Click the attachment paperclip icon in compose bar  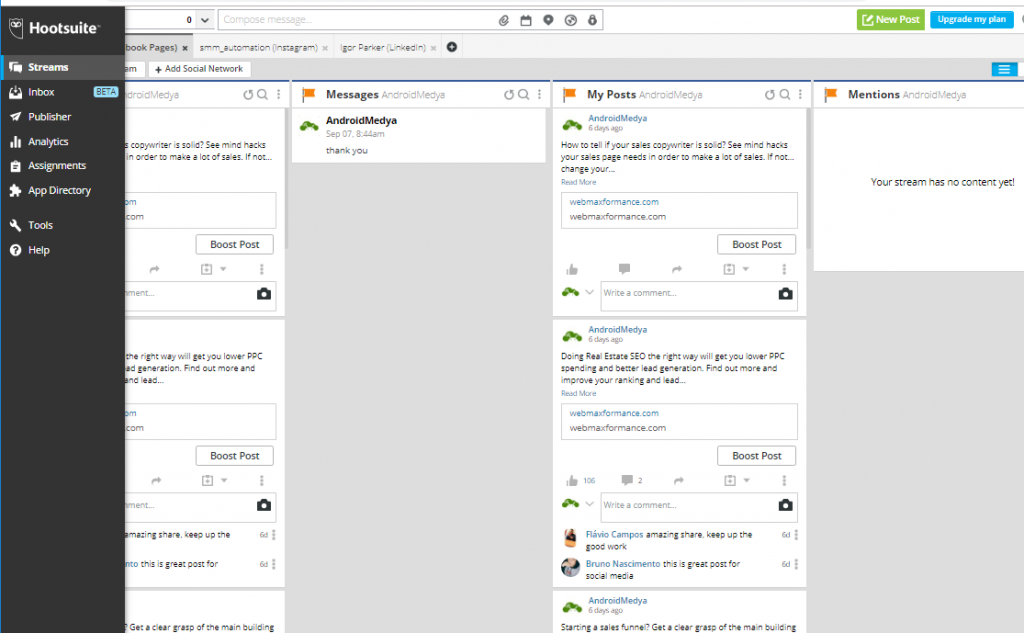point(504,20)
